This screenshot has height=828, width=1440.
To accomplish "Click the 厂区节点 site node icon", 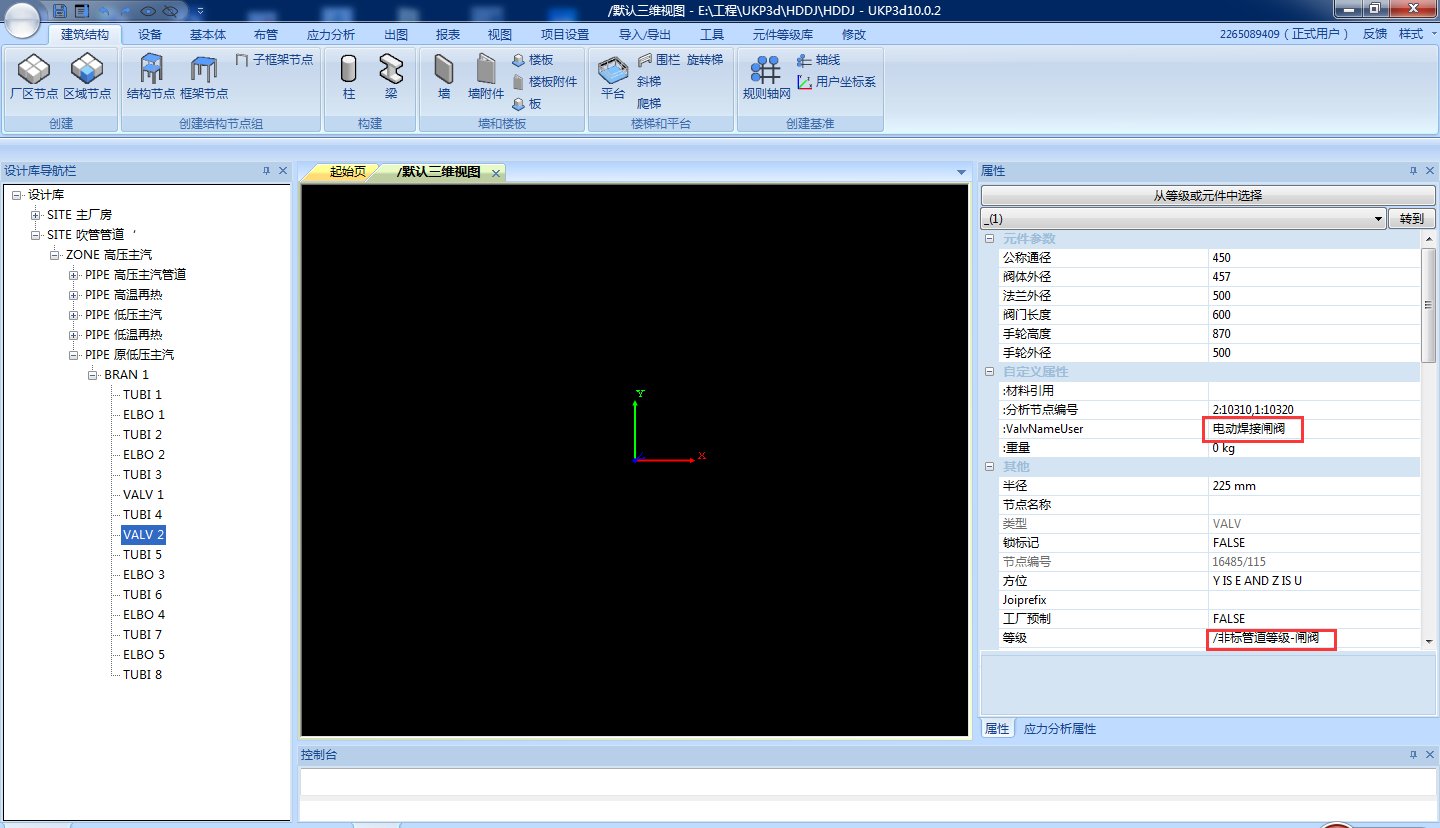I will (x=34, y=70).
